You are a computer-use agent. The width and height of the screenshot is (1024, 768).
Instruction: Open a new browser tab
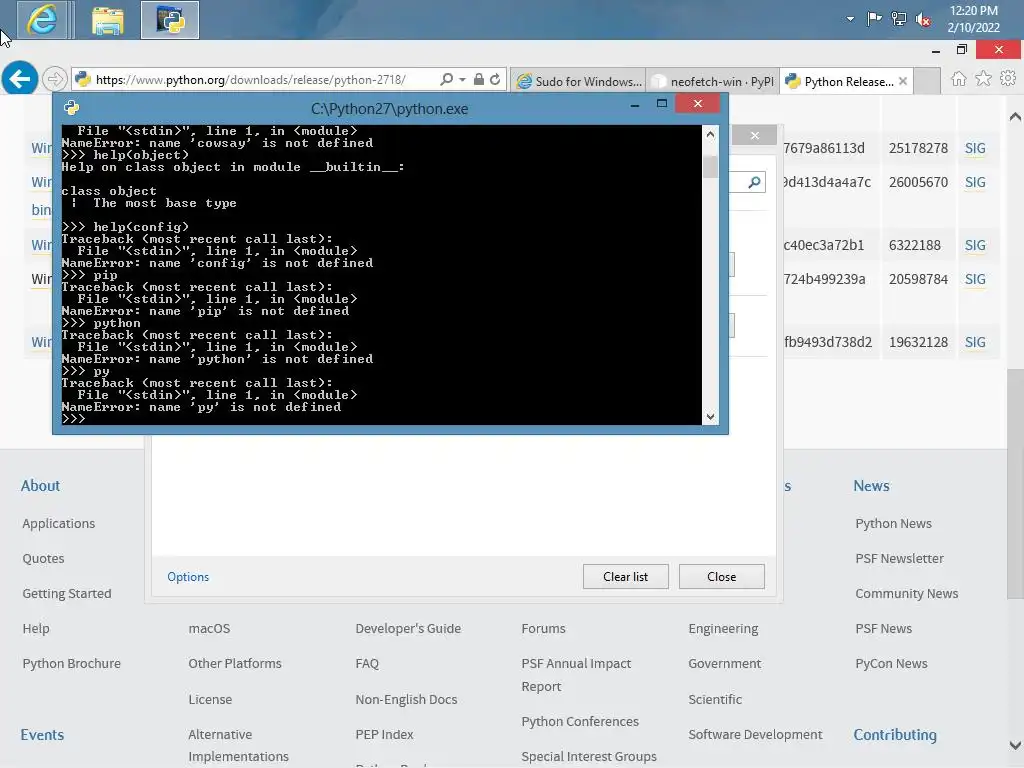tap(927, 82)
